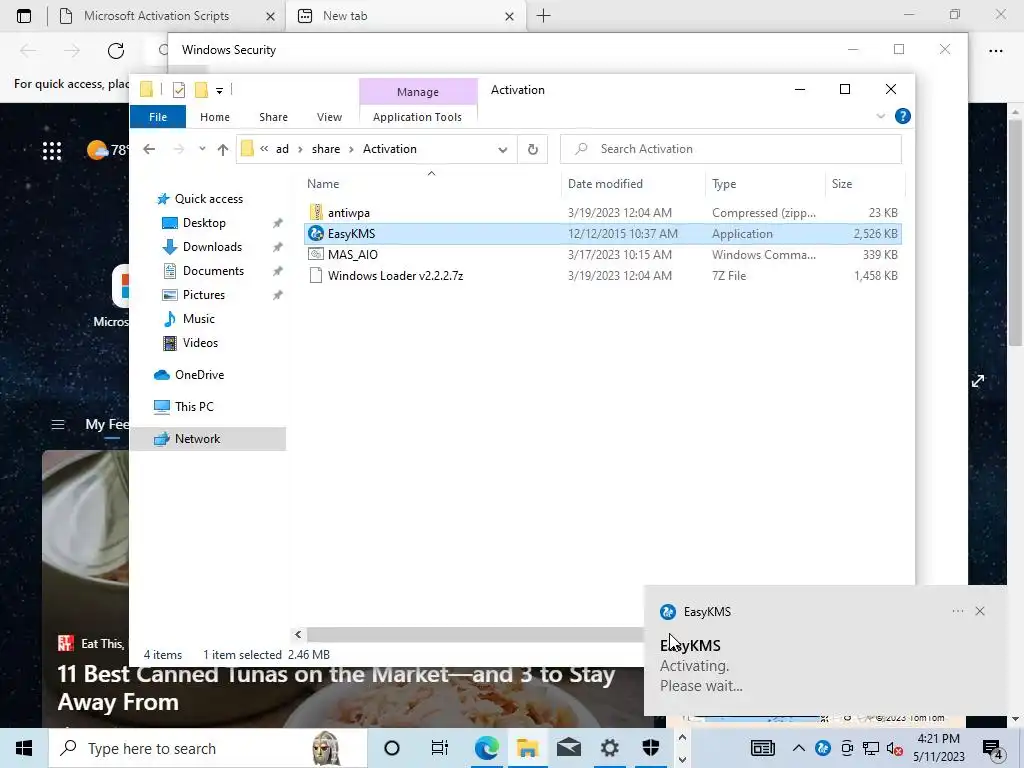The image size is (1024, 768).
Task: Open EasyKMS notification options ellipsis
Action: pos(957,611)
